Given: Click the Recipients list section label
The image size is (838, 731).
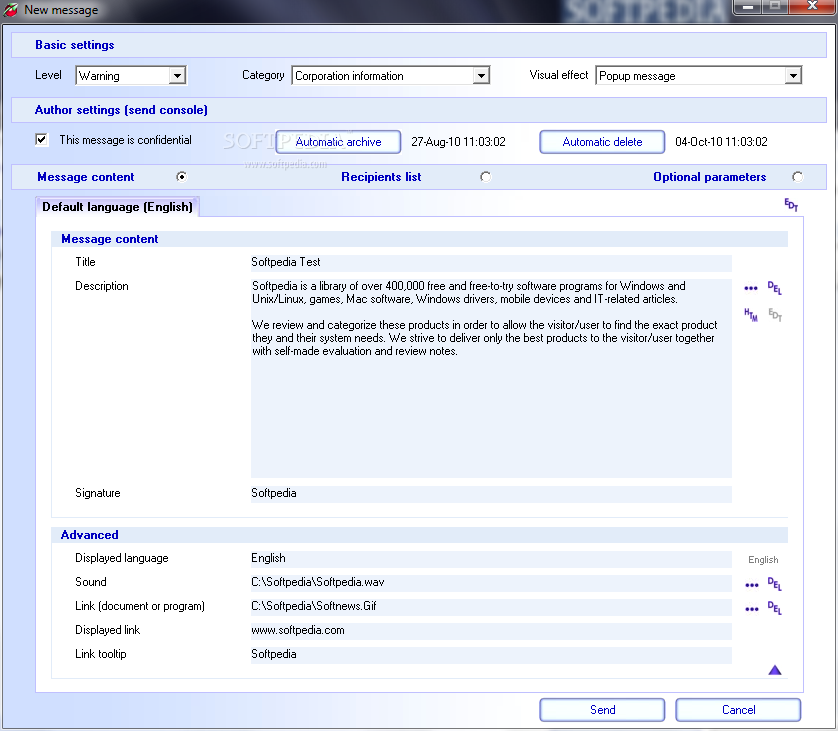Looking at the screenshot, I should 381,177.
